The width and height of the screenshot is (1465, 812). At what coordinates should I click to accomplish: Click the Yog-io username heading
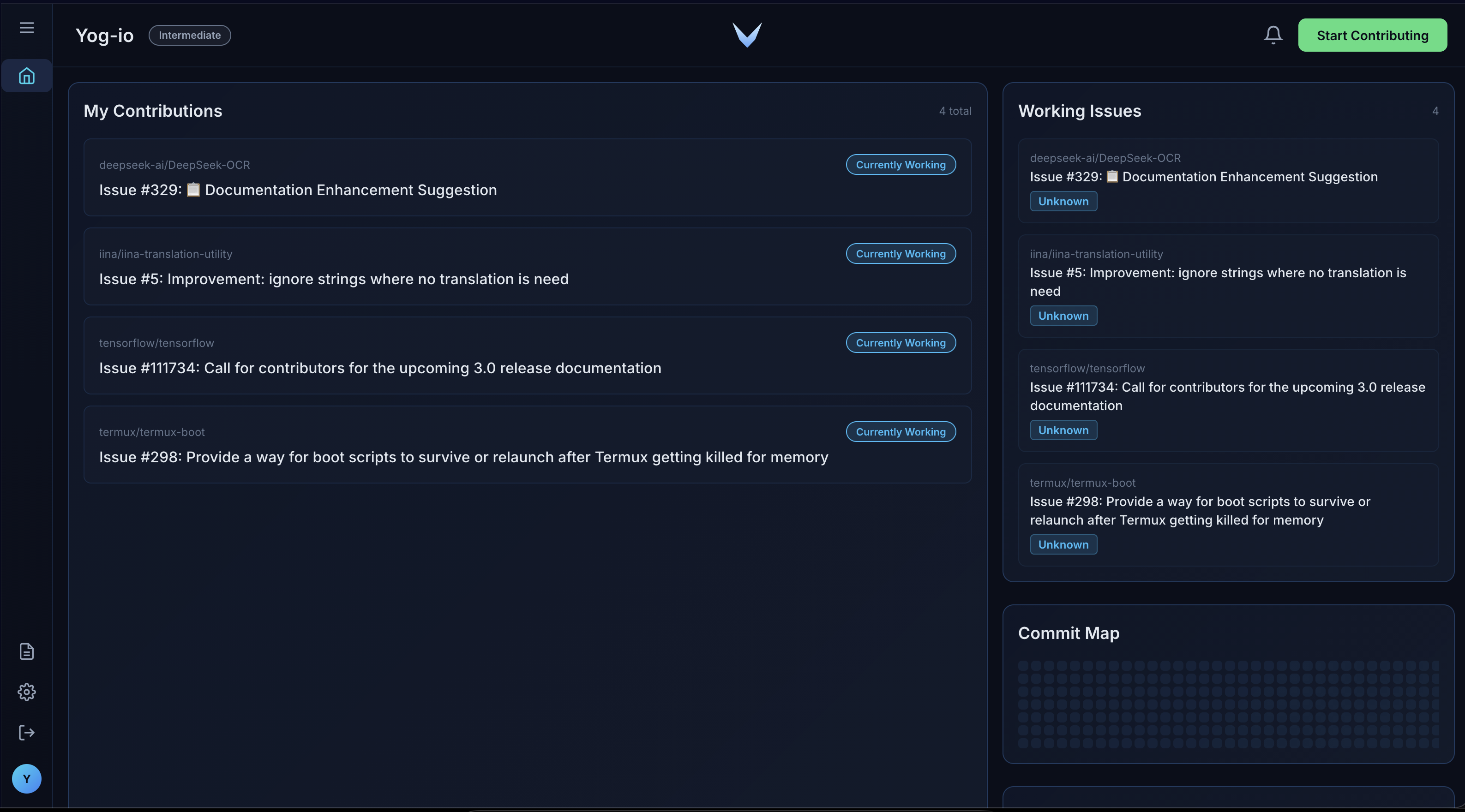click(105, 35)
